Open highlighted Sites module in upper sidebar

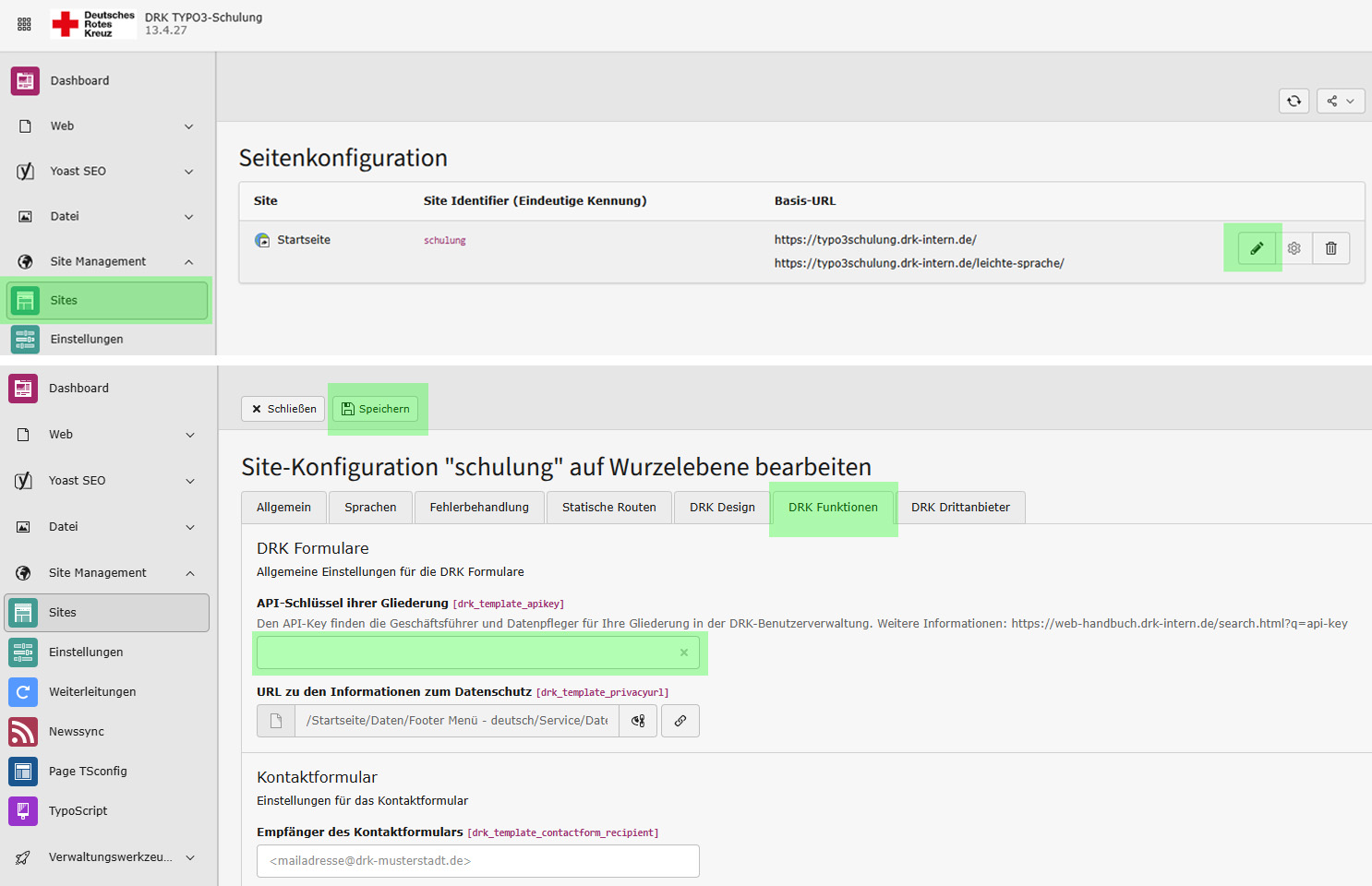tap(108, 301)
